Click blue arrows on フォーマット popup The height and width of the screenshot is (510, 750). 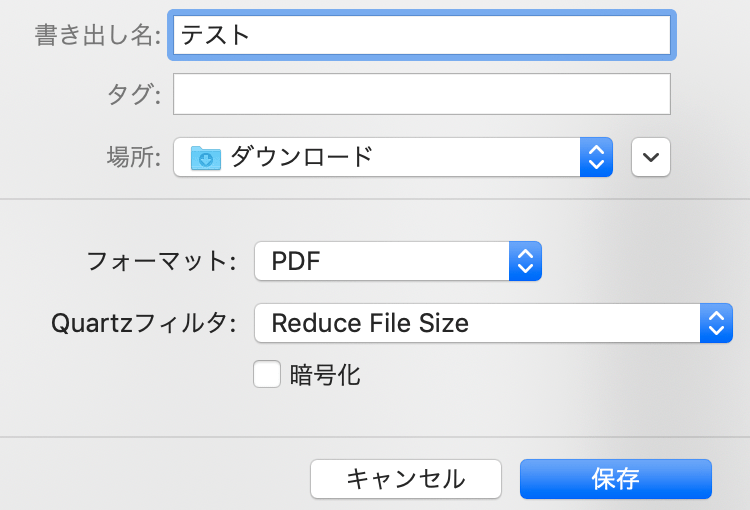(525, 263)
